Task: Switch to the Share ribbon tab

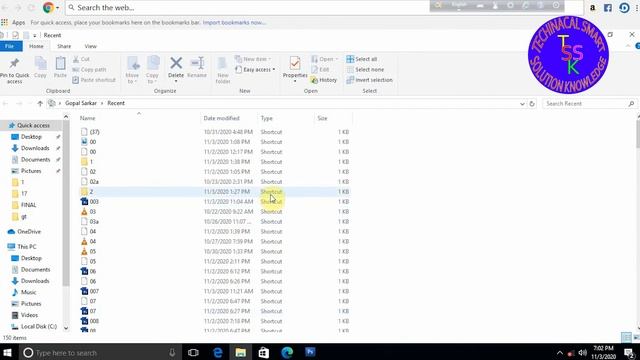Action: click(64, 46)
